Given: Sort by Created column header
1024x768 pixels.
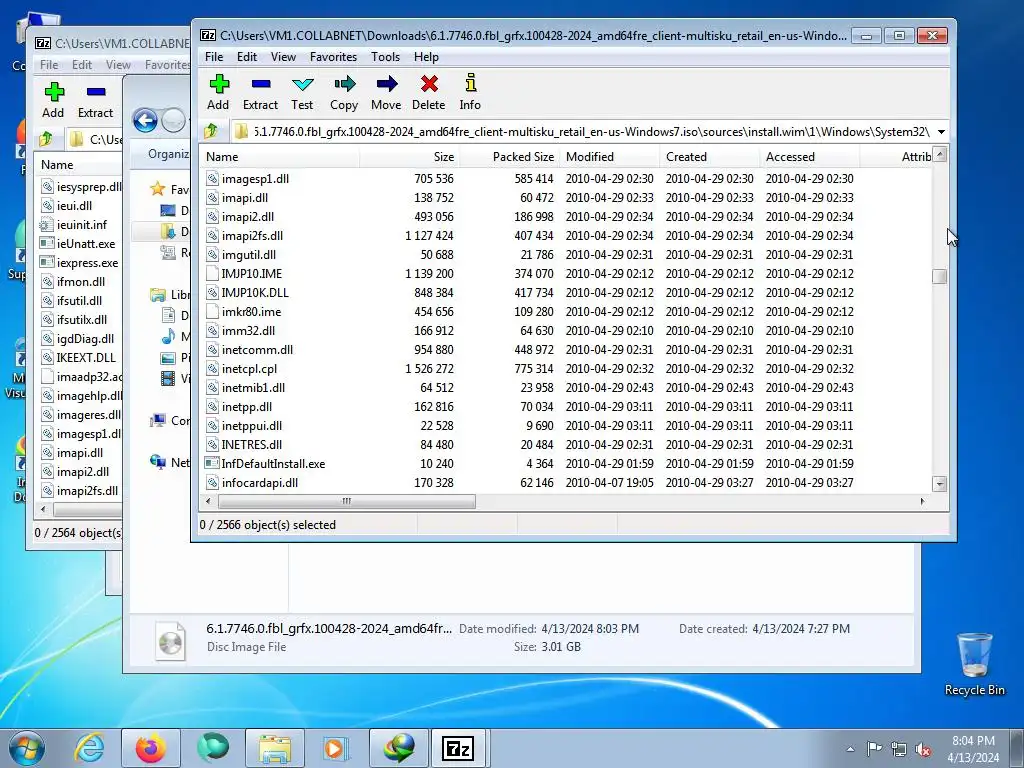Looking at the screenshot, I should pos(709,157).
